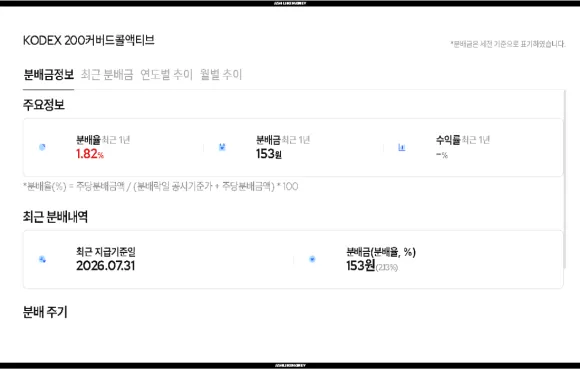Screen dimensions: 580x369
Task: Click the 153원 value under 분배금 최근 1년
Action: (x=269, y=154)
